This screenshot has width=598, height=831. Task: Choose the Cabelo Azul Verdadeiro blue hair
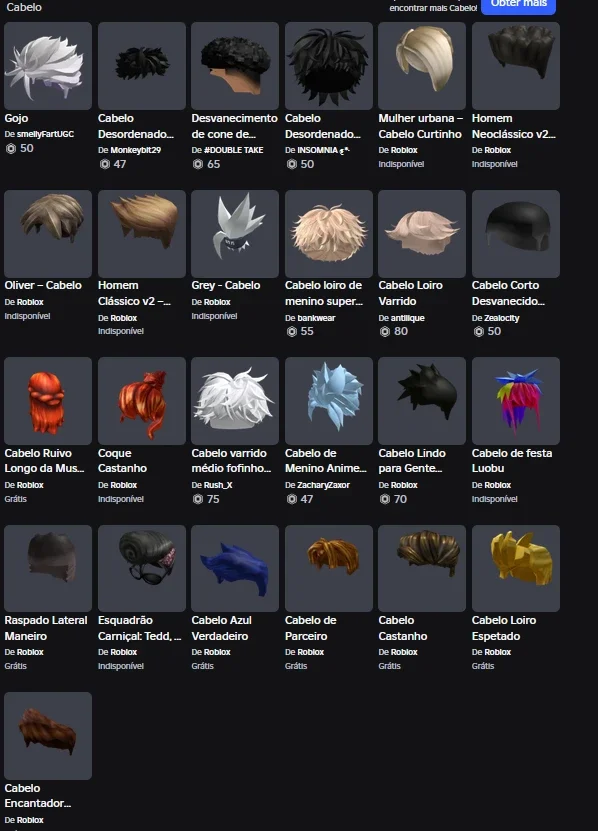click(235, 568)
